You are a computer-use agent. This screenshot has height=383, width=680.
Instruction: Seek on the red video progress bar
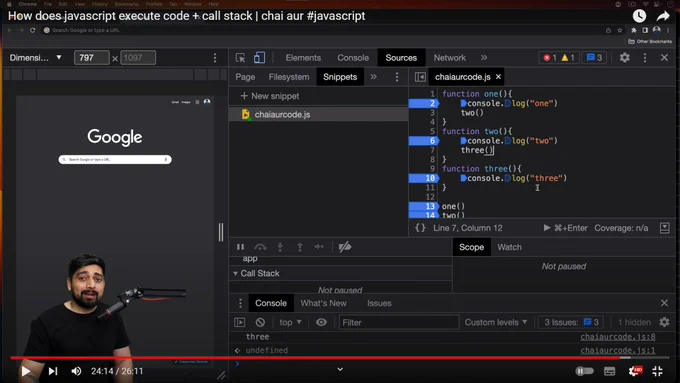click(x=340, y=358)
